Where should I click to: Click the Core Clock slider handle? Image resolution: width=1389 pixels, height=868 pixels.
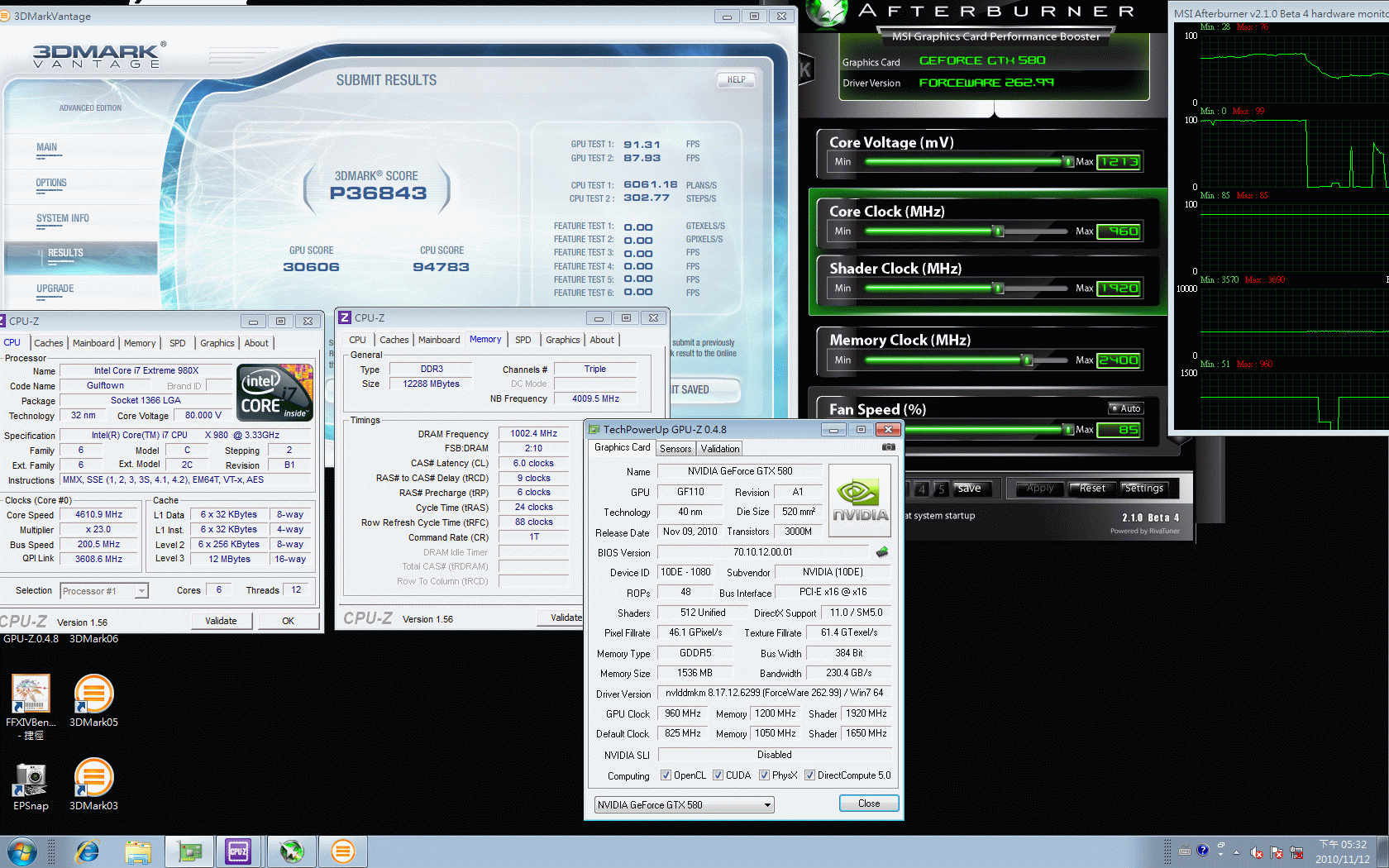pos(998,231)
